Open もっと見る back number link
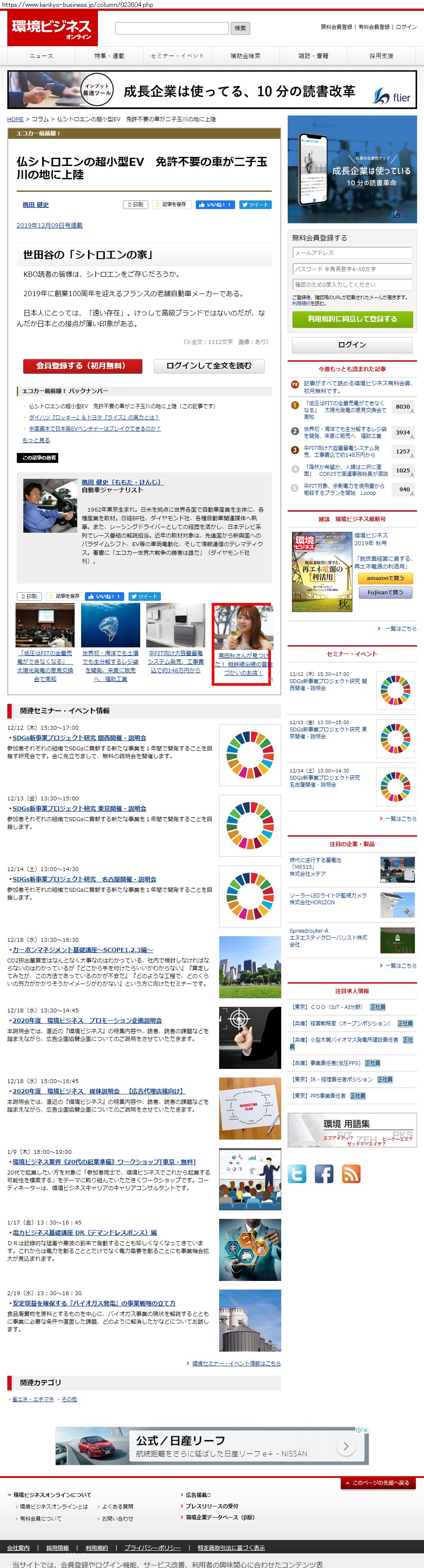The image size is (424, 1568). click(36, 440)
